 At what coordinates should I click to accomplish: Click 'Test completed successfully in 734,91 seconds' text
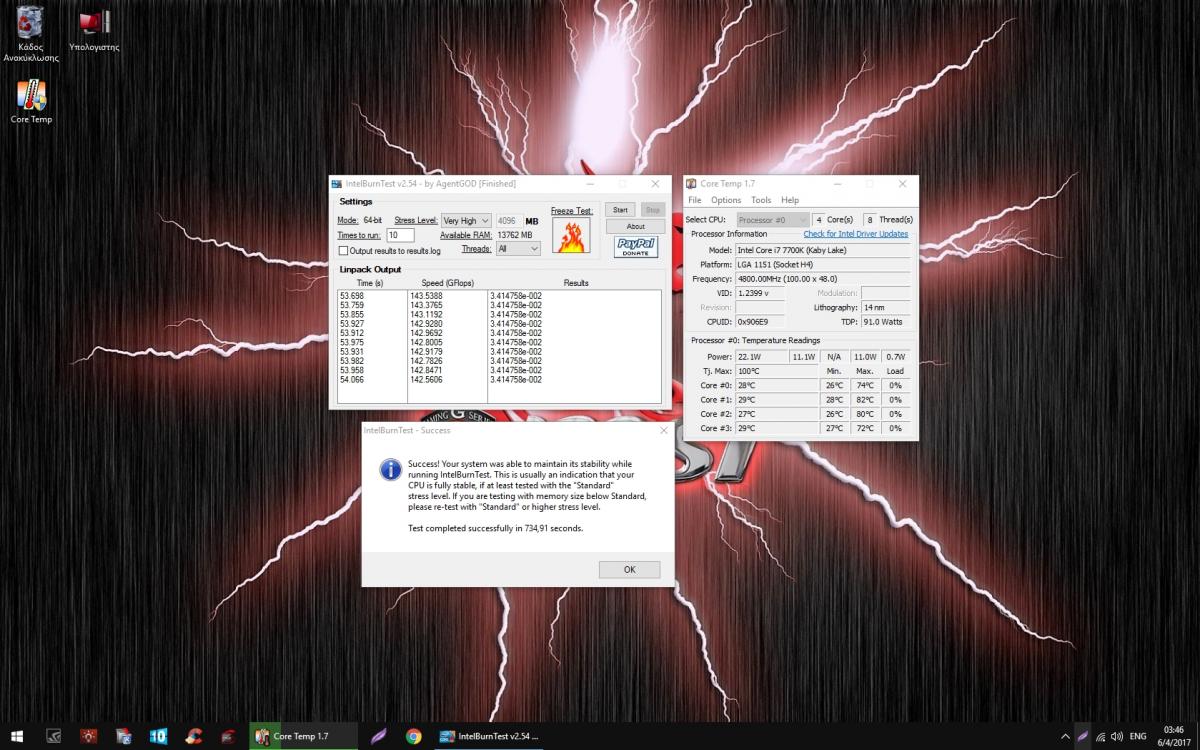click(x=495, y=528)
